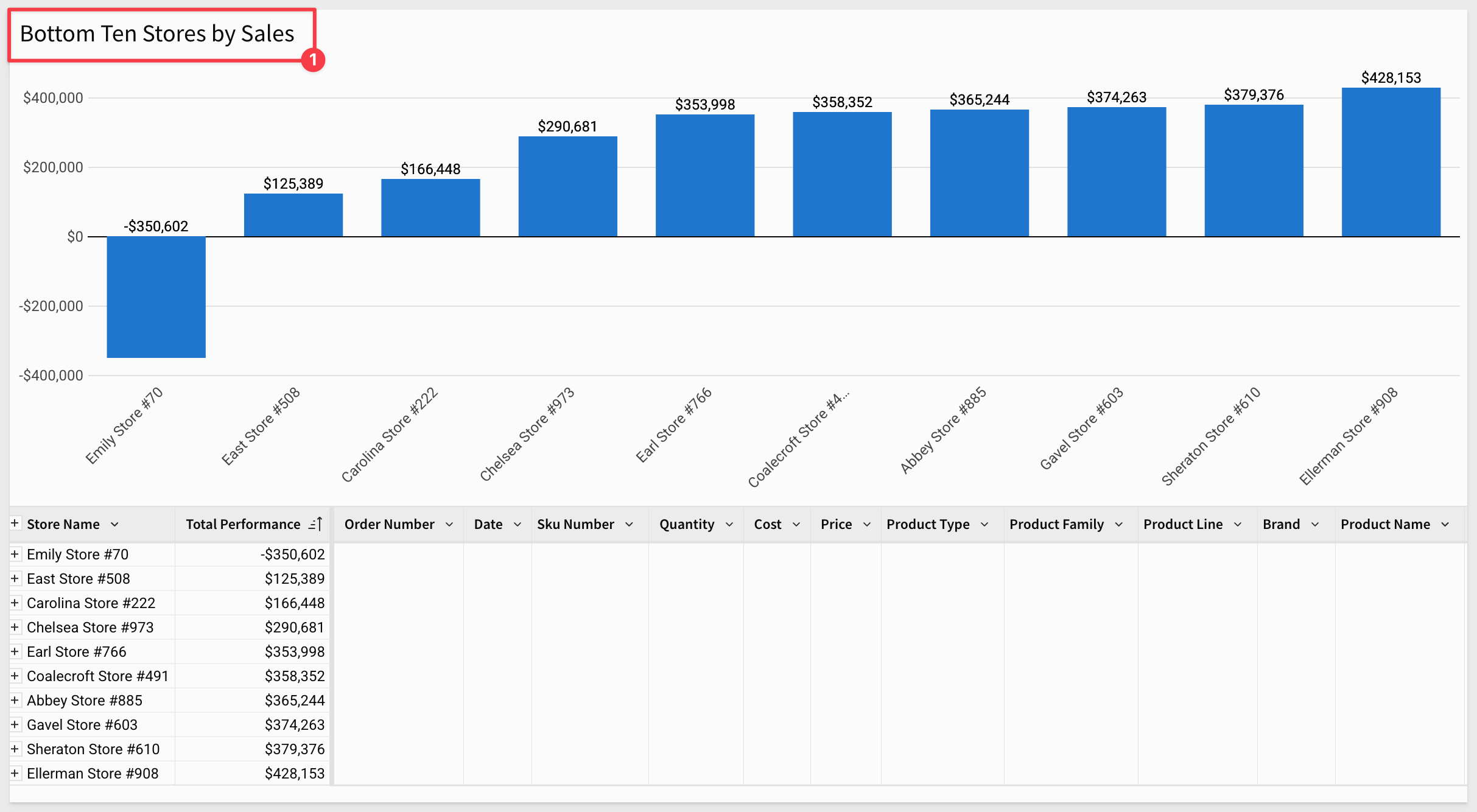Open the Date column dropdown arrow
The width and height of the screenshot is (1477, 812).
tap(517, 525)
